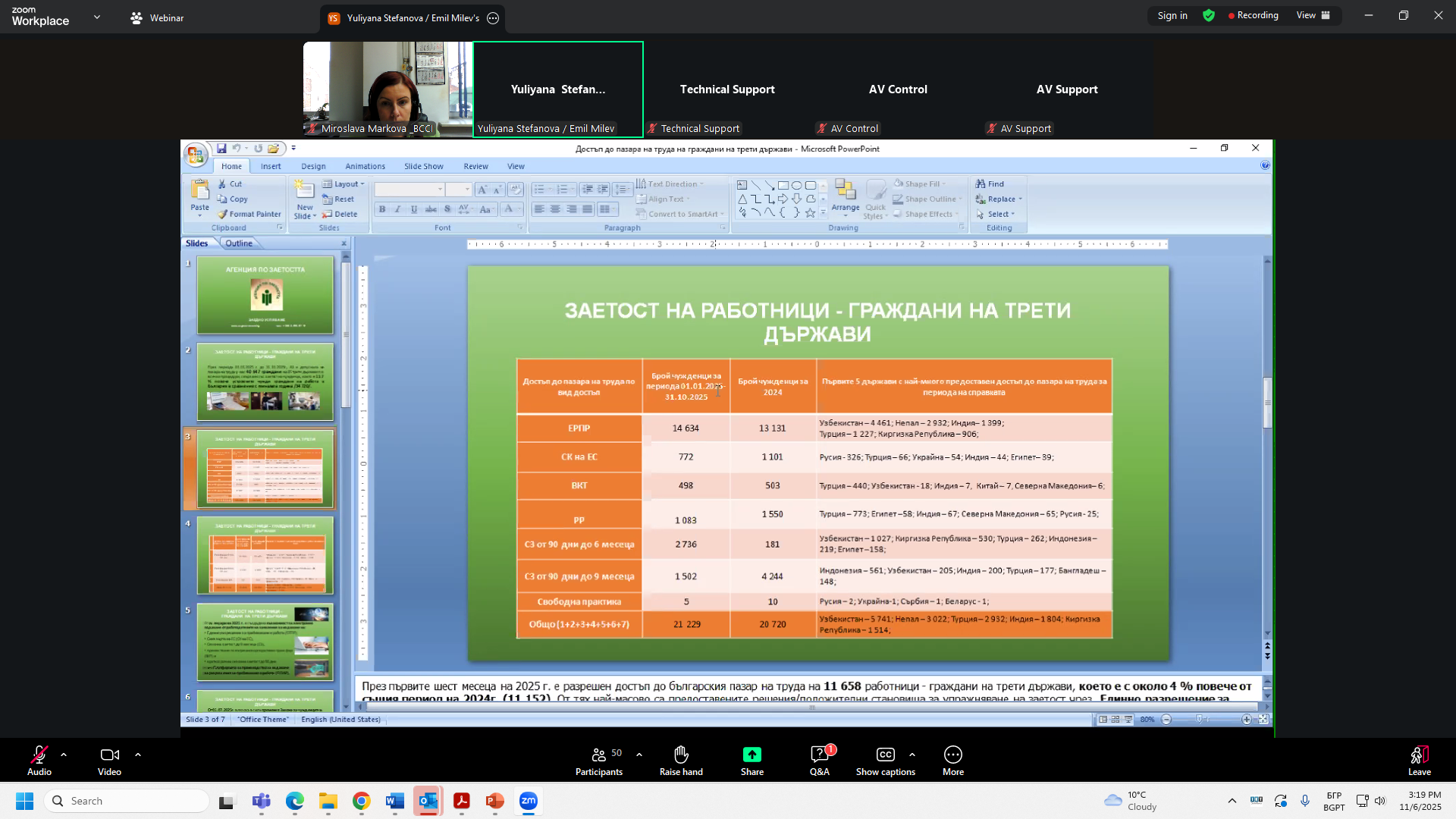Click the encryption shield icon
Screen dimensions: 1456x819
(x=1209, y=16)
